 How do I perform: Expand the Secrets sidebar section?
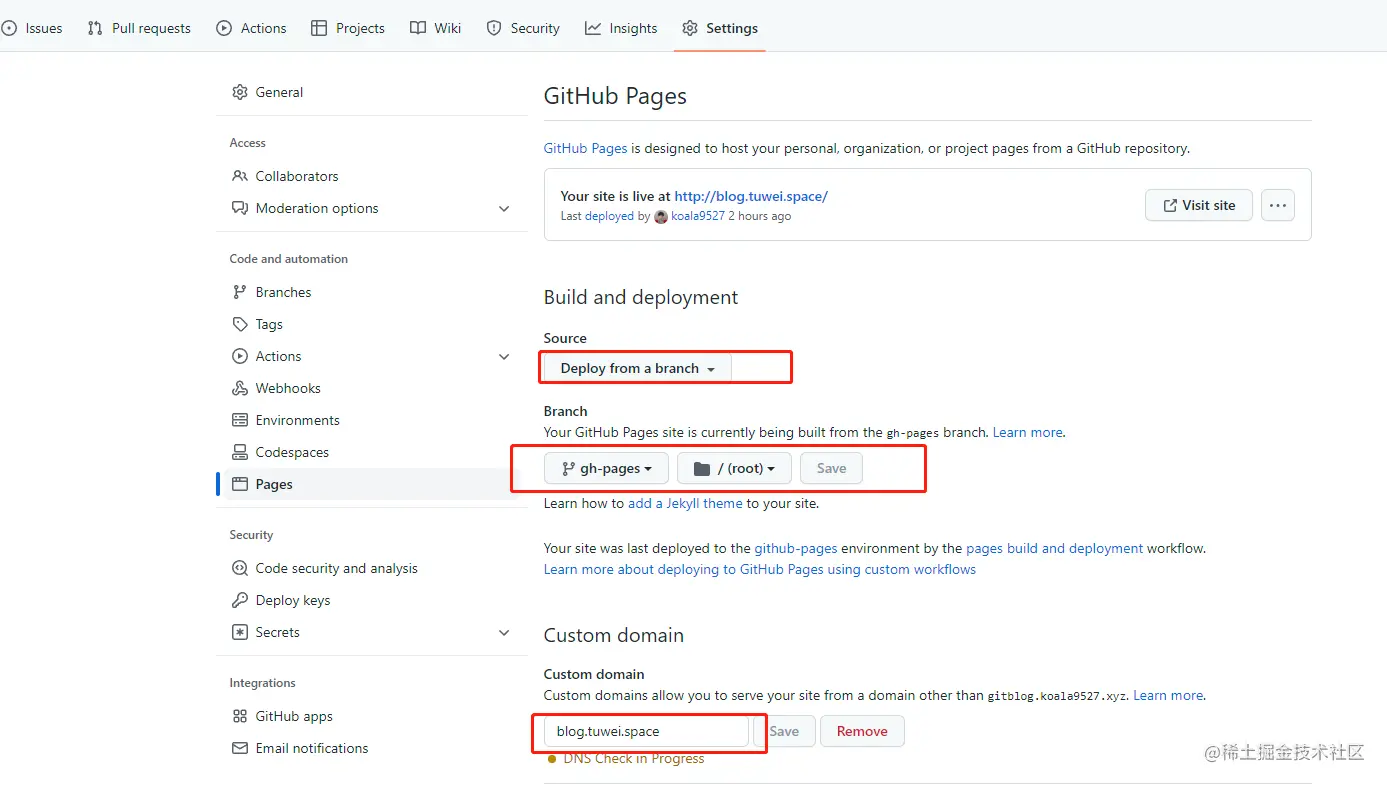[x=504, y=632]
